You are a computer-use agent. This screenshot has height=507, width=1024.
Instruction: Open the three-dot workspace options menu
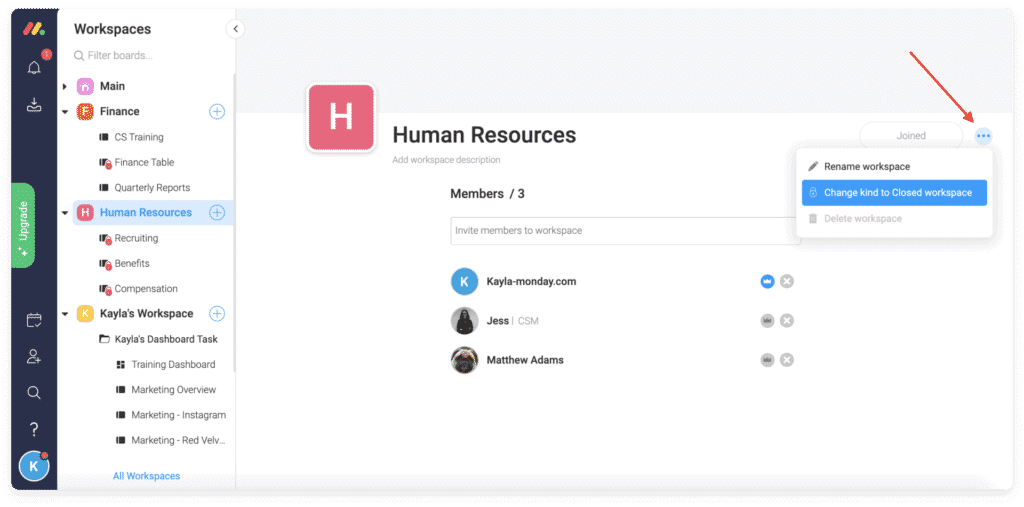(x=983, y=136)
